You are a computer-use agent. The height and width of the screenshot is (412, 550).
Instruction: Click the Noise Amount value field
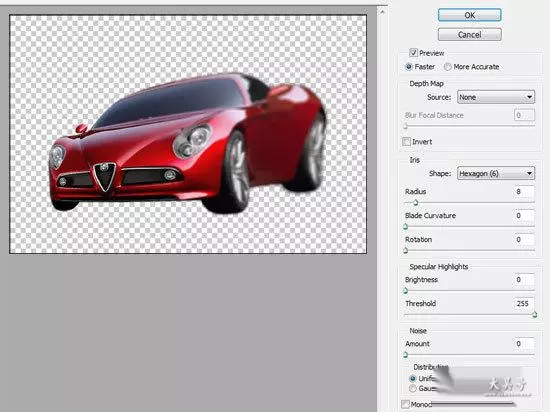point(524,344)
